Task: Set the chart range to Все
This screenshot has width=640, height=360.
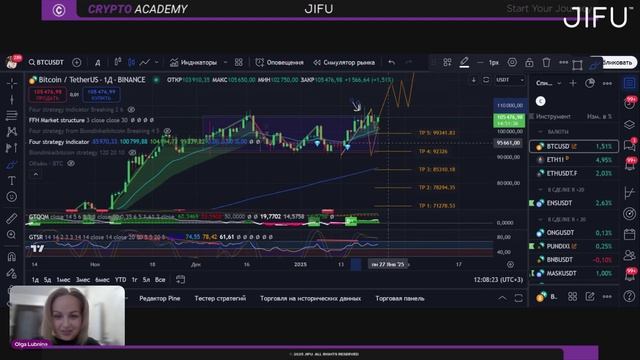Action: coord(160,280)
